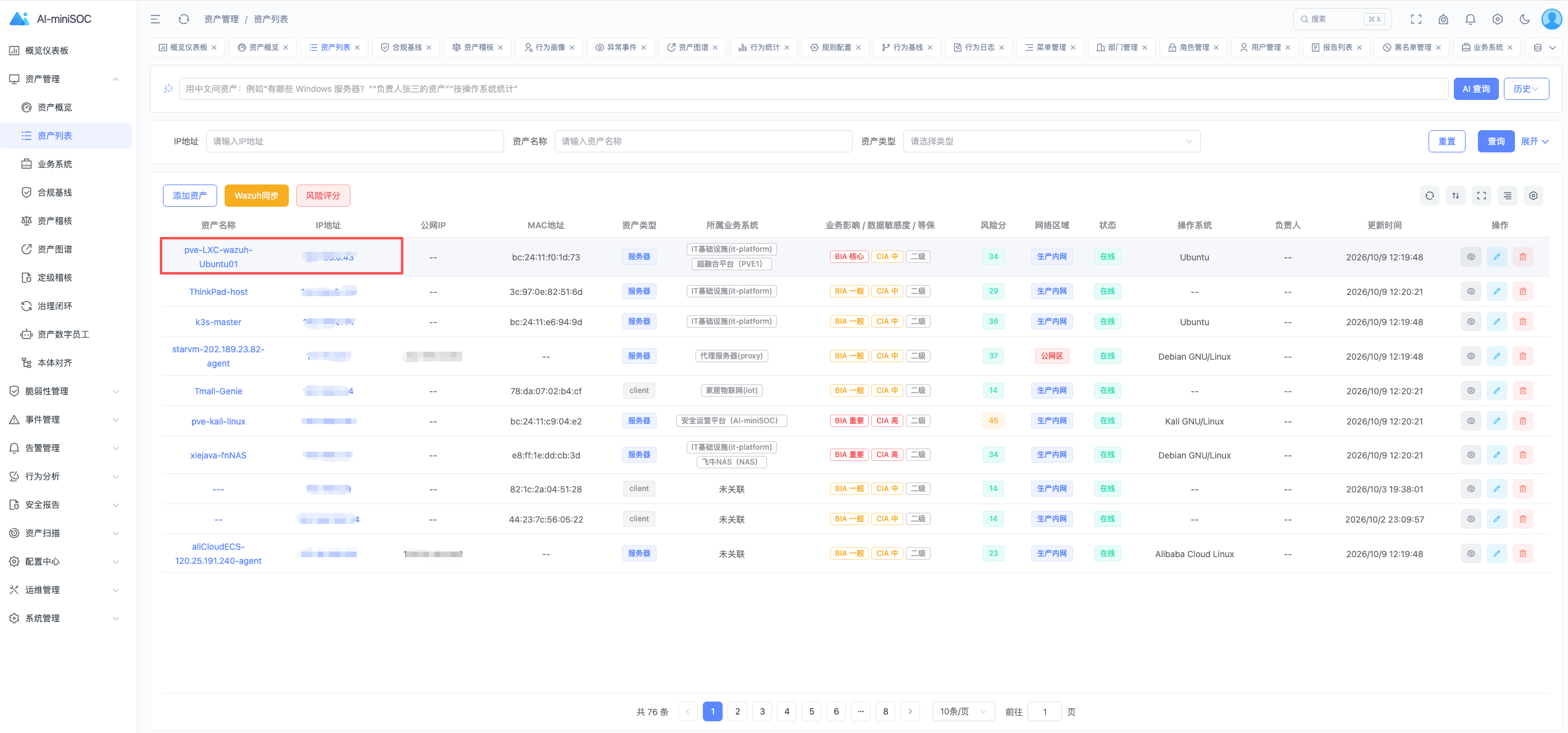Image resolution: width=1568 pixels, height=733 pixels.
Task: Enter fullscreen mode from the top bar
Action: [x=1416, y=19]
